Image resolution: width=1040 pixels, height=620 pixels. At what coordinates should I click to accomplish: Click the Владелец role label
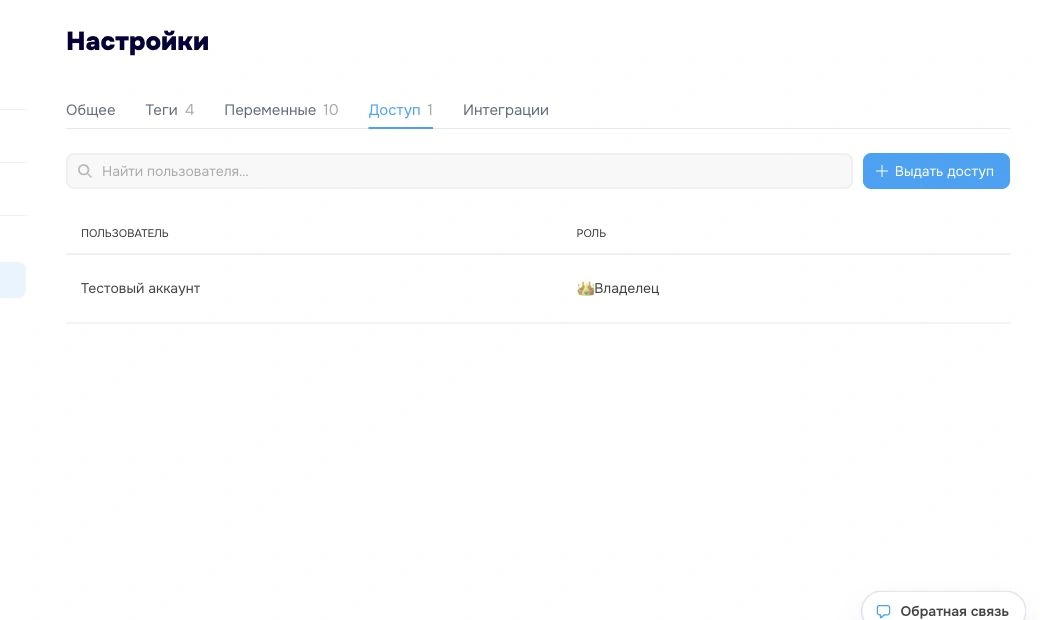627,288
